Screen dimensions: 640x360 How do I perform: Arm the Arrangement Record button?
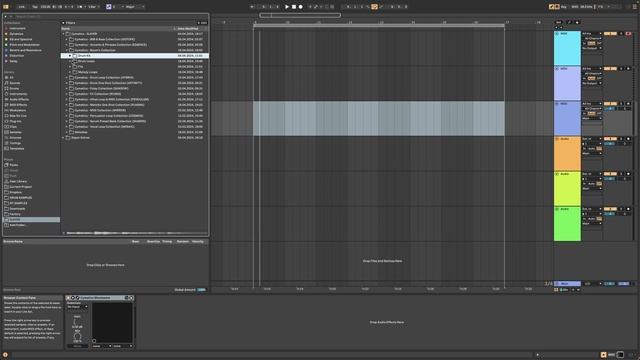(300, 7)
